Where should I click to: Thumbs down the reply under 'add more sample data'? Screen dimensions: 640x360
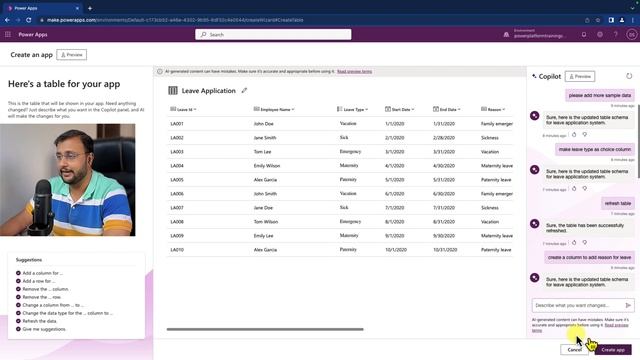click(584, 134)
